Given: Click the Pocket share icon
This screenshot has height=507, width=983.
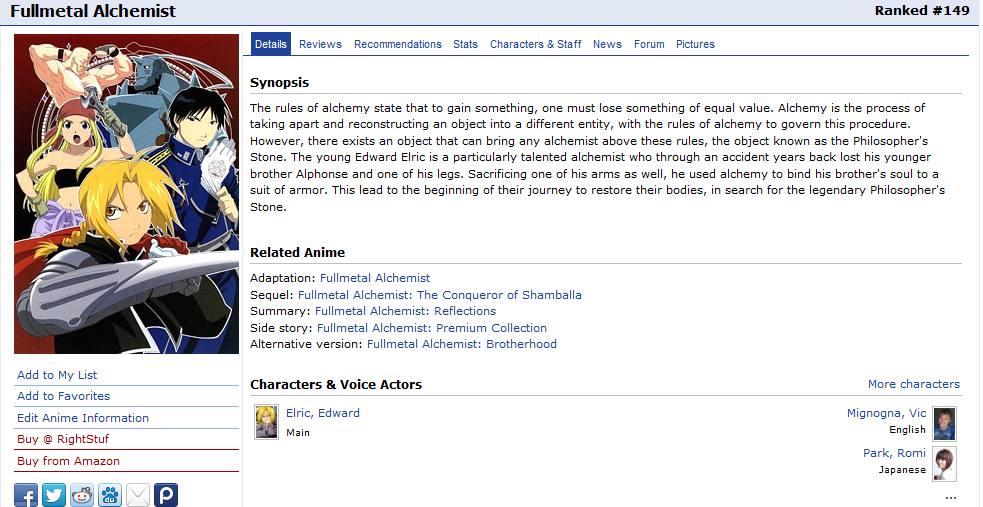Looking at the screenshot, I should coord(166,495).
